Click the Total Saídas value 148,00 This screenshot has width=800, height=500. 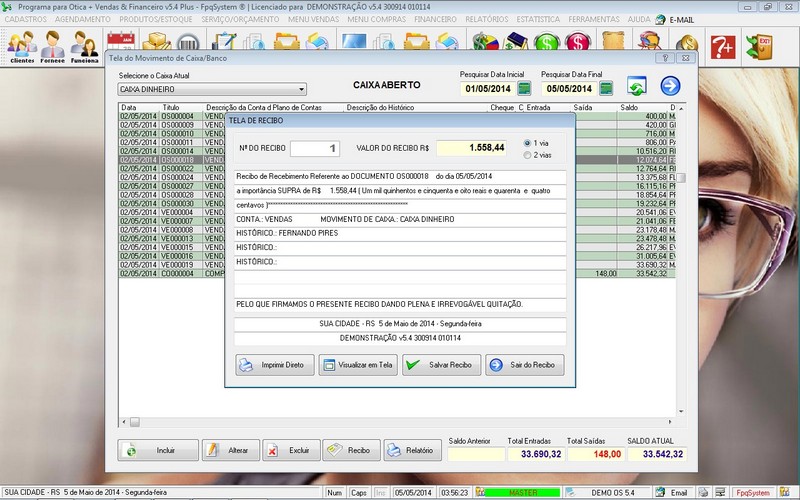click(x=596, y=454)
